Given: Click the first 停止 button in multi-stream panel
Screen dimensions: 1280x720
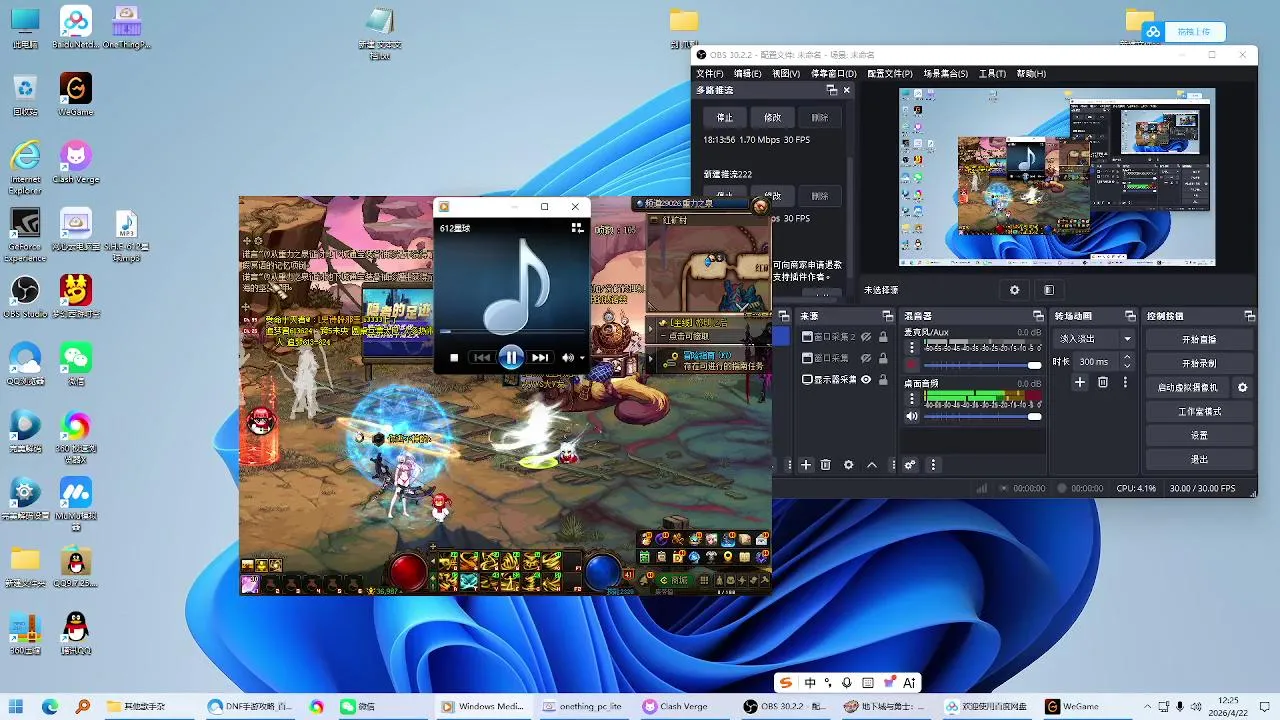Looking at the screenshot, I should [725, 117].
